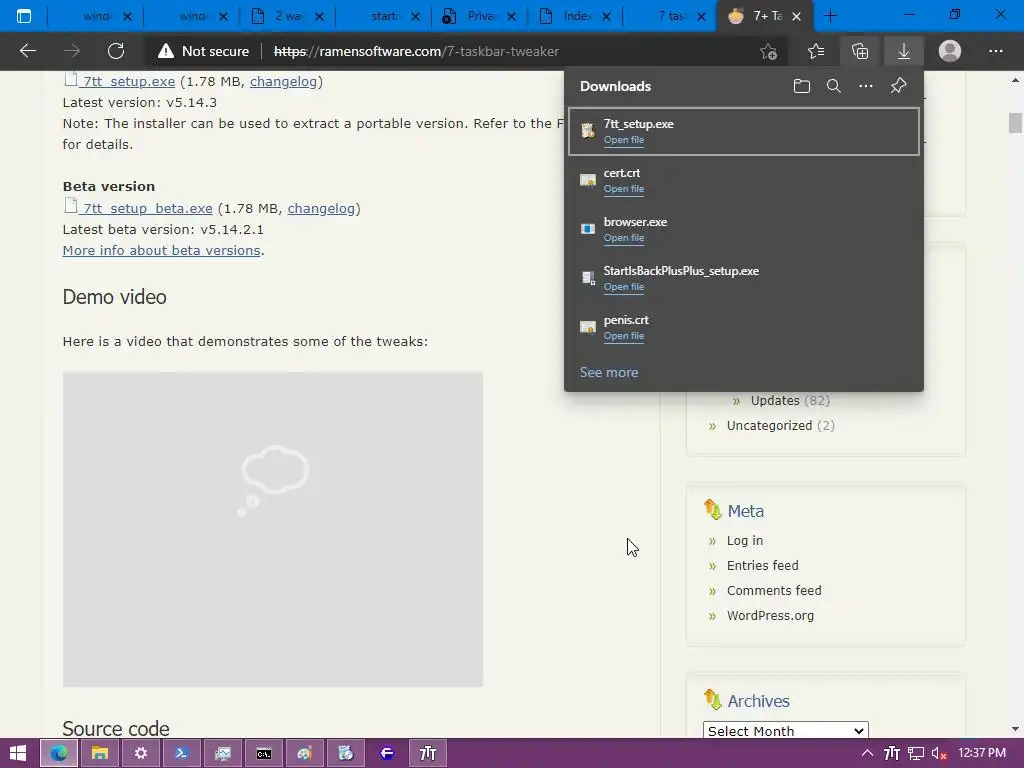1024x768 pixels.
Task: Open the Select Month archives dropdown
Action: click(786, 731)
